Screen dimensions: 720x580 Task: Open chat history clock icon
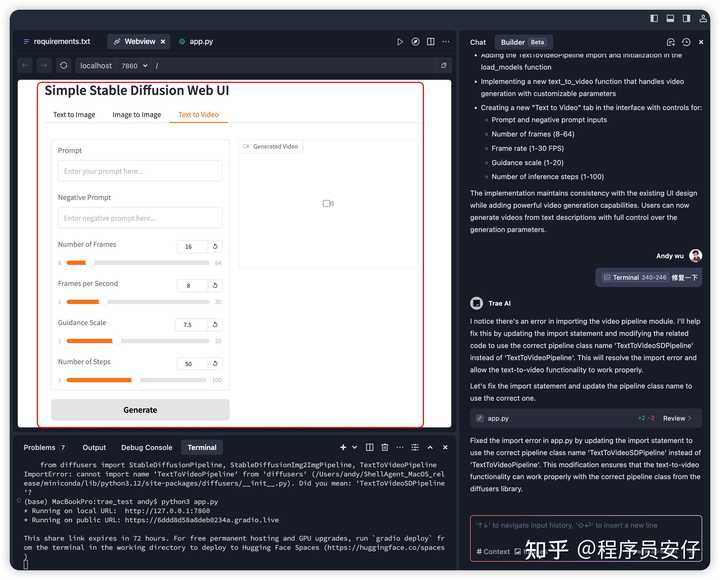(686, 42)
